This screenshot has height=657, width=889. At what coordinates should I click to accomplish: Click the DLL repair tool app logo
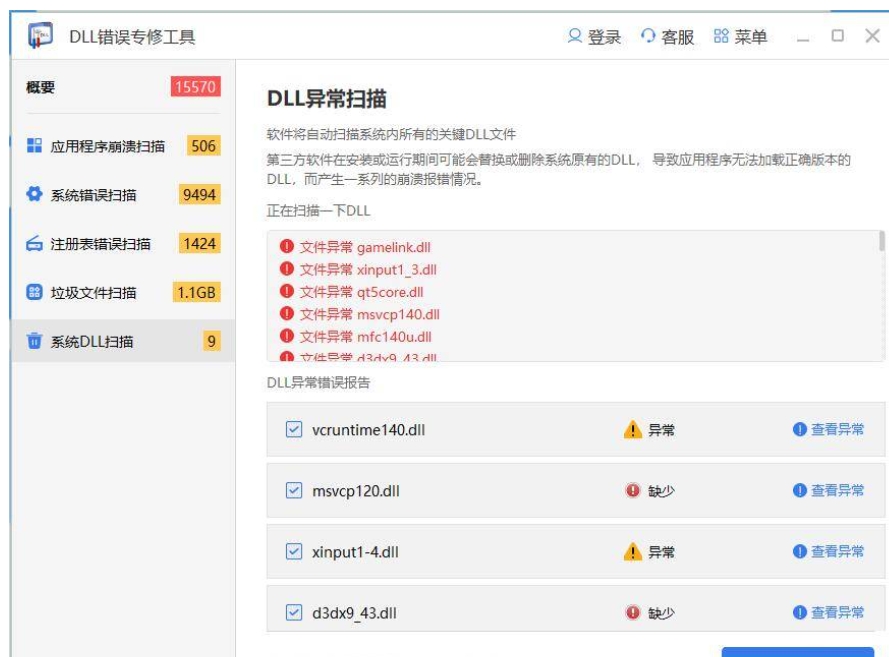40,36
